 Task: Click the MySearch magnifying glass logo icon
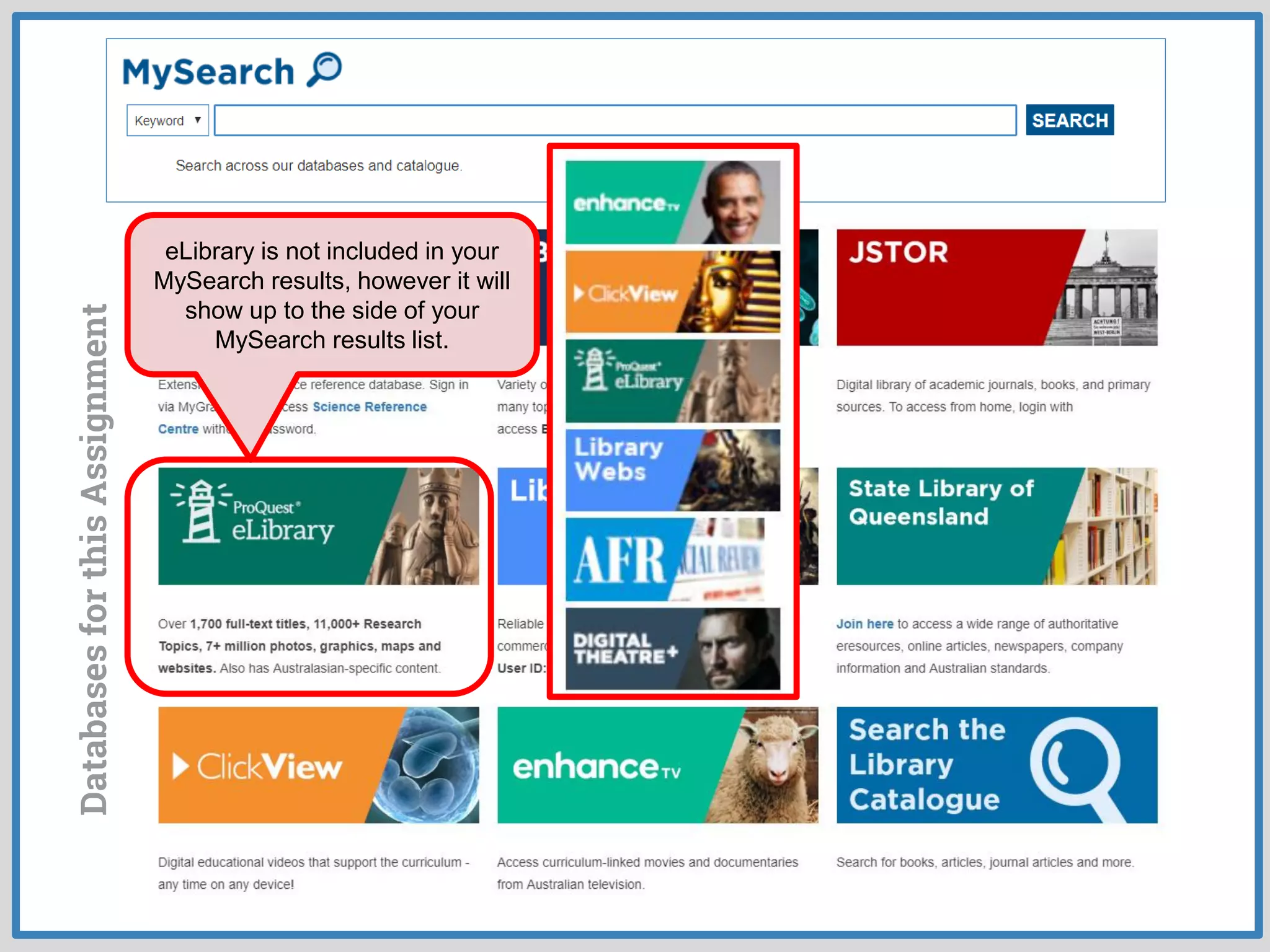(x=324, y=69)
